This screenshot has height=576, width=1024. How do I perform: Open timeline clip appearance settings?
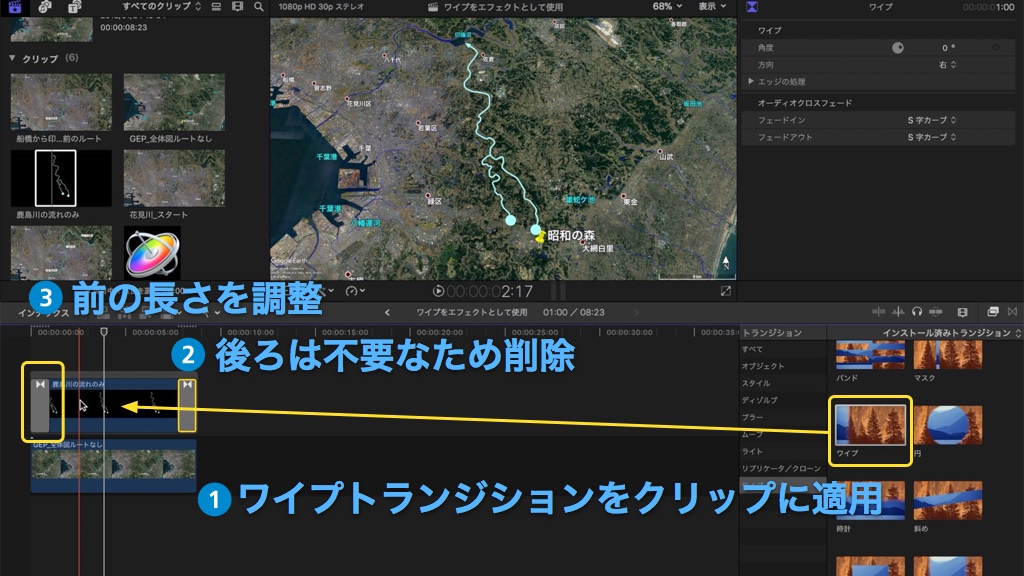coord(962,312)
